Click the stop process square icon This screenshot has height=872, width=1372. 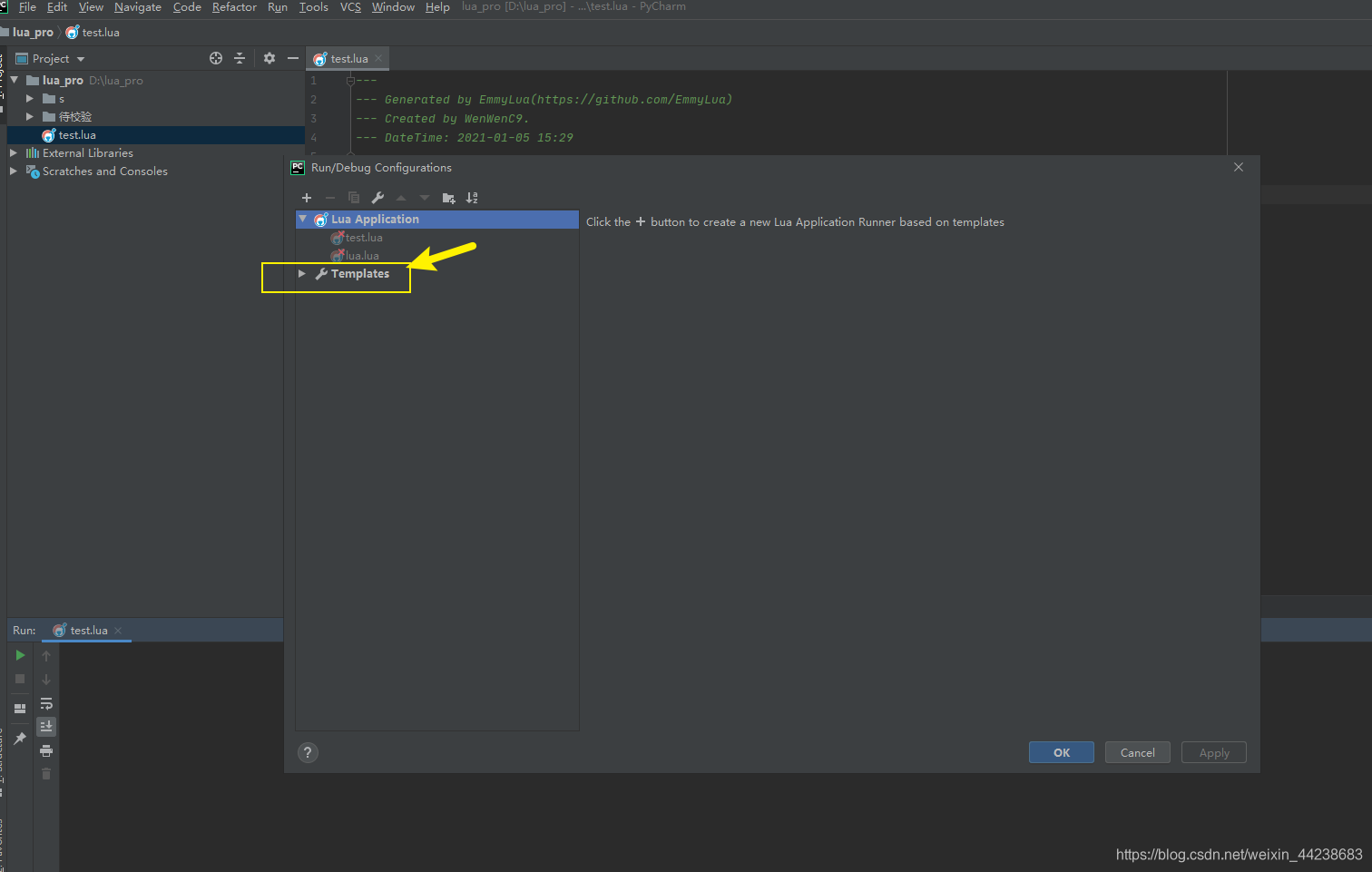click(x=20, y=679)
